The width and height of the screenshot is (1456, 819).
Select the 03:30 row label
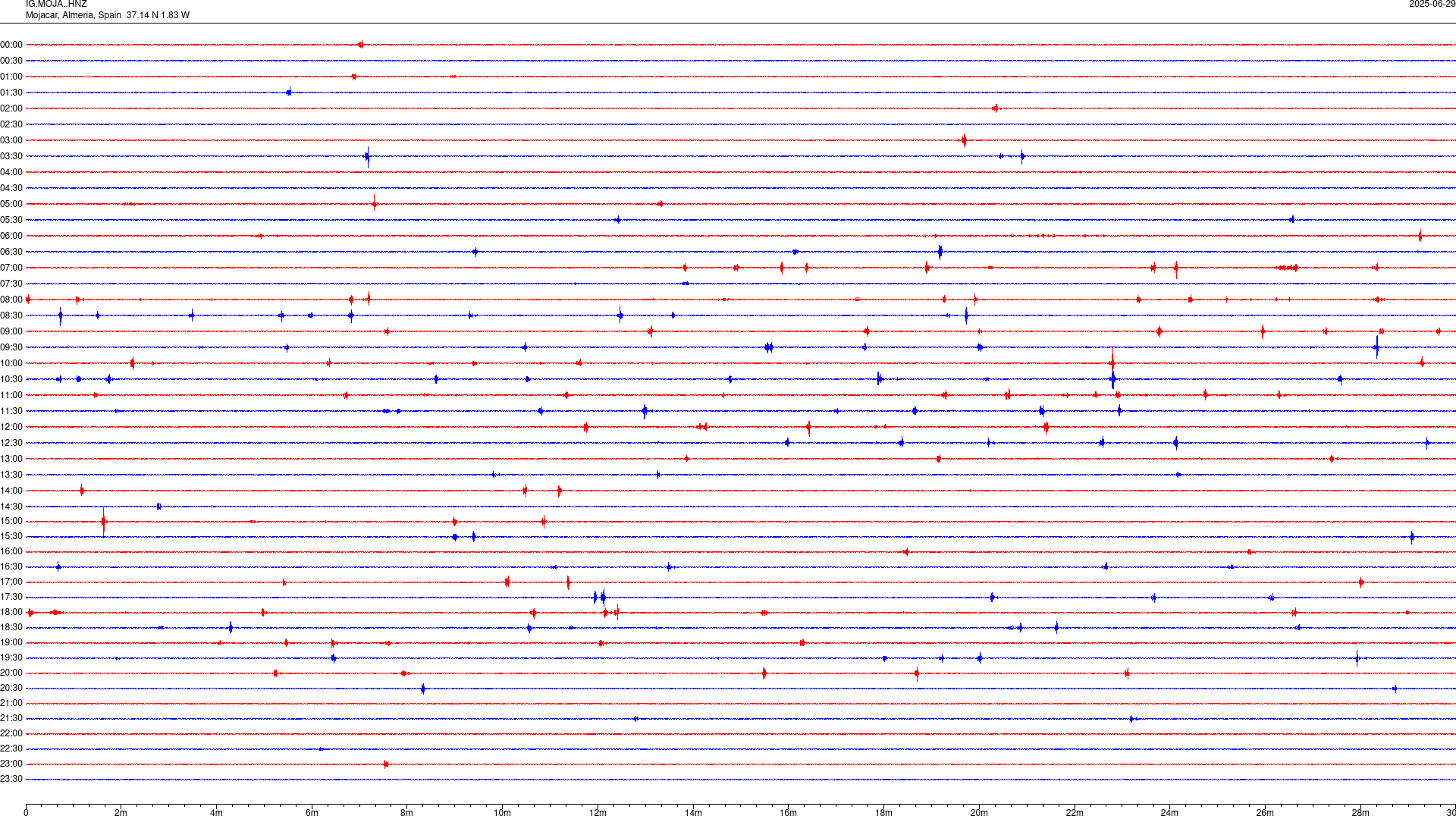[x=11, y=156]
